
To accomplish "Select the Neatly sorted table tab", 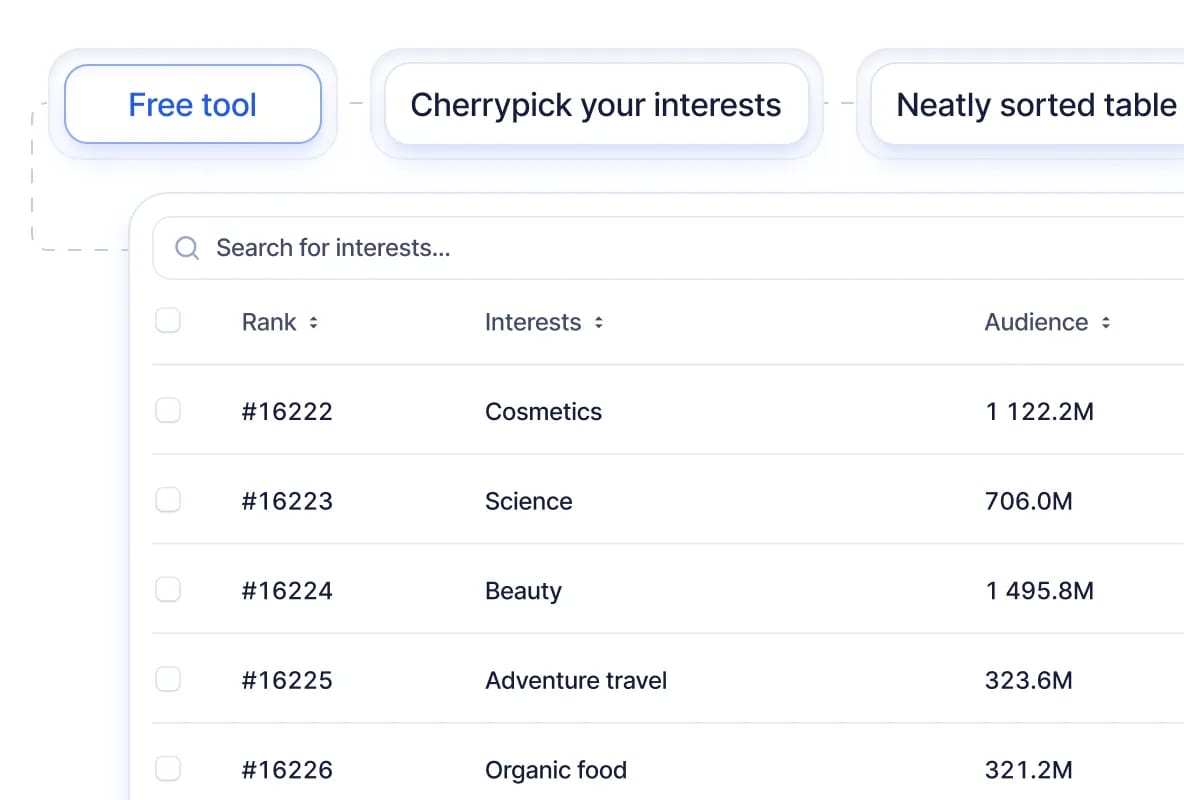I will pos(1030,105).
